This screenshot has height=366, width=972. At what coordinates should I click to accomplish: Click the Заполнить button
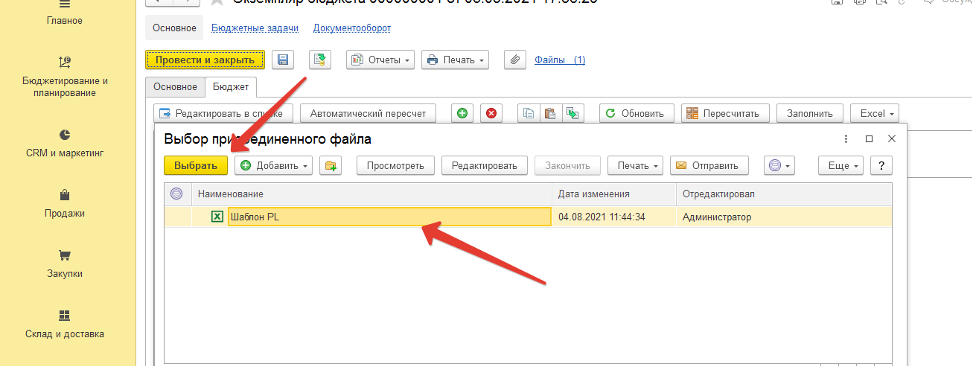tap(810, 114)
